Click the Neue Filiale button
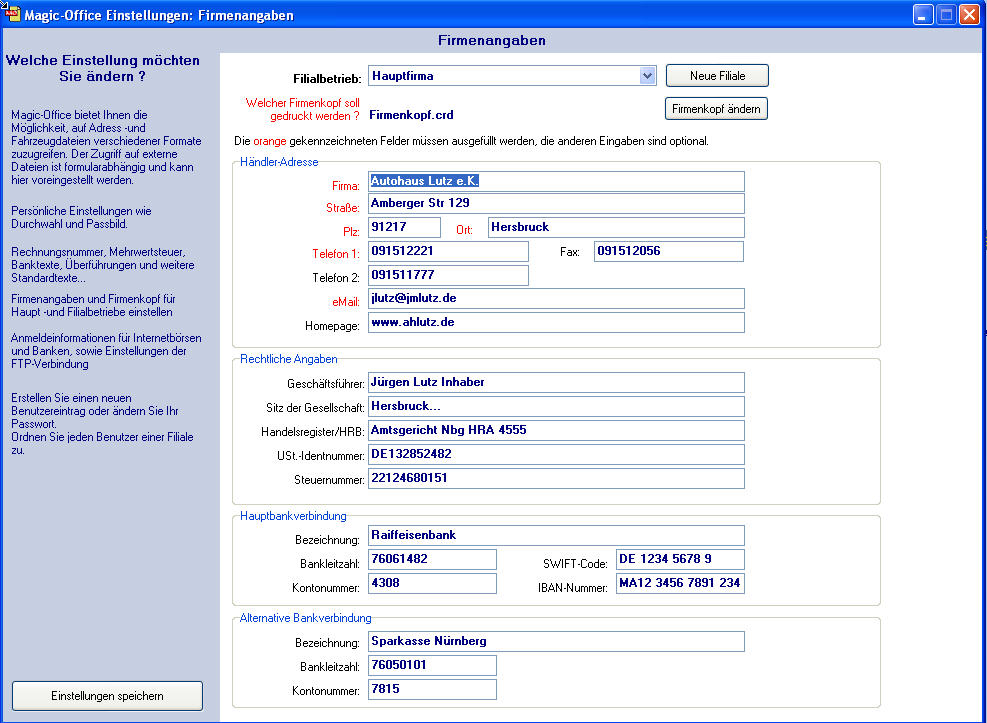987x723 pixels. tap(717, 76)
